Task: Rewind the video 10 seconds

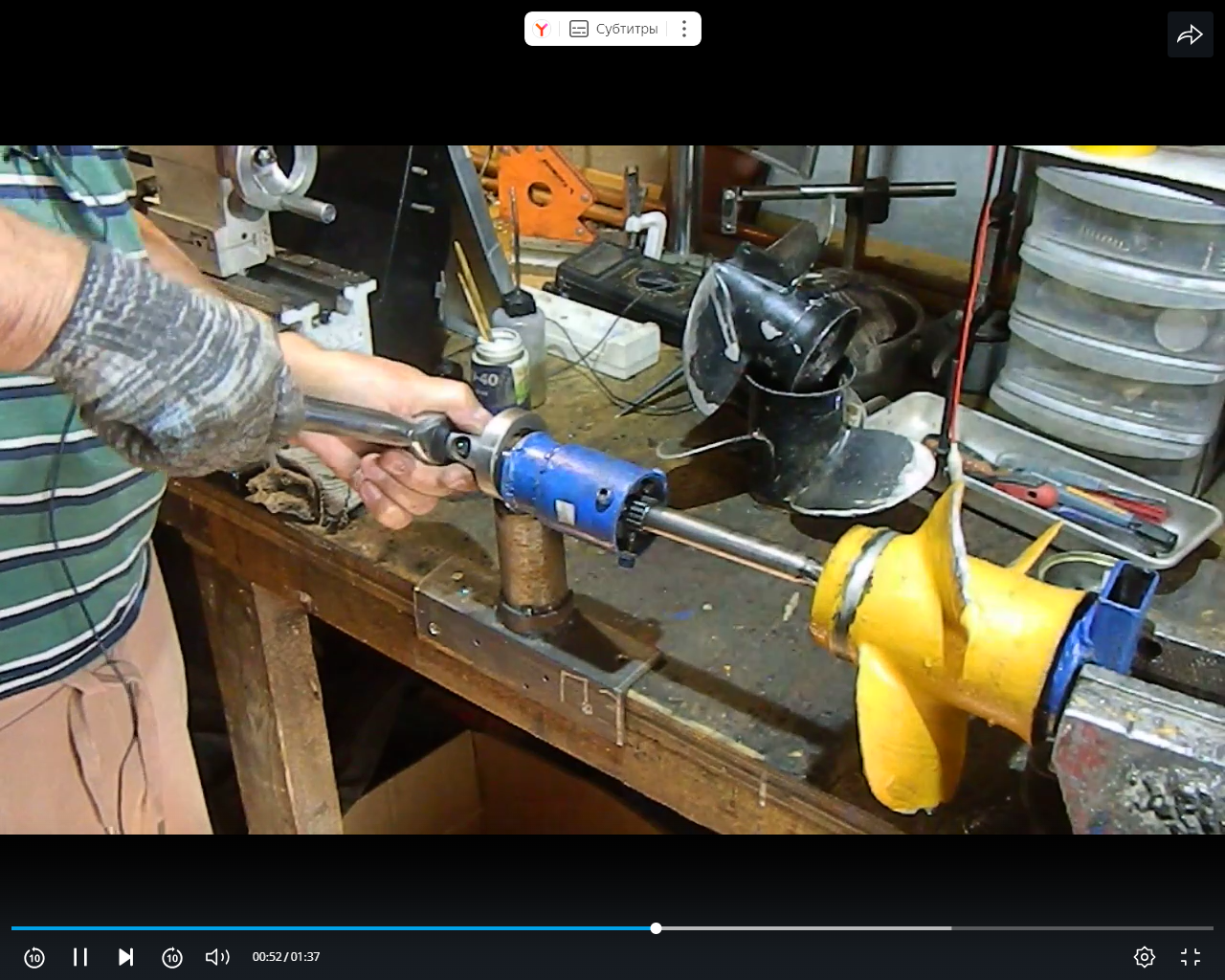Action: pos(34,957)
